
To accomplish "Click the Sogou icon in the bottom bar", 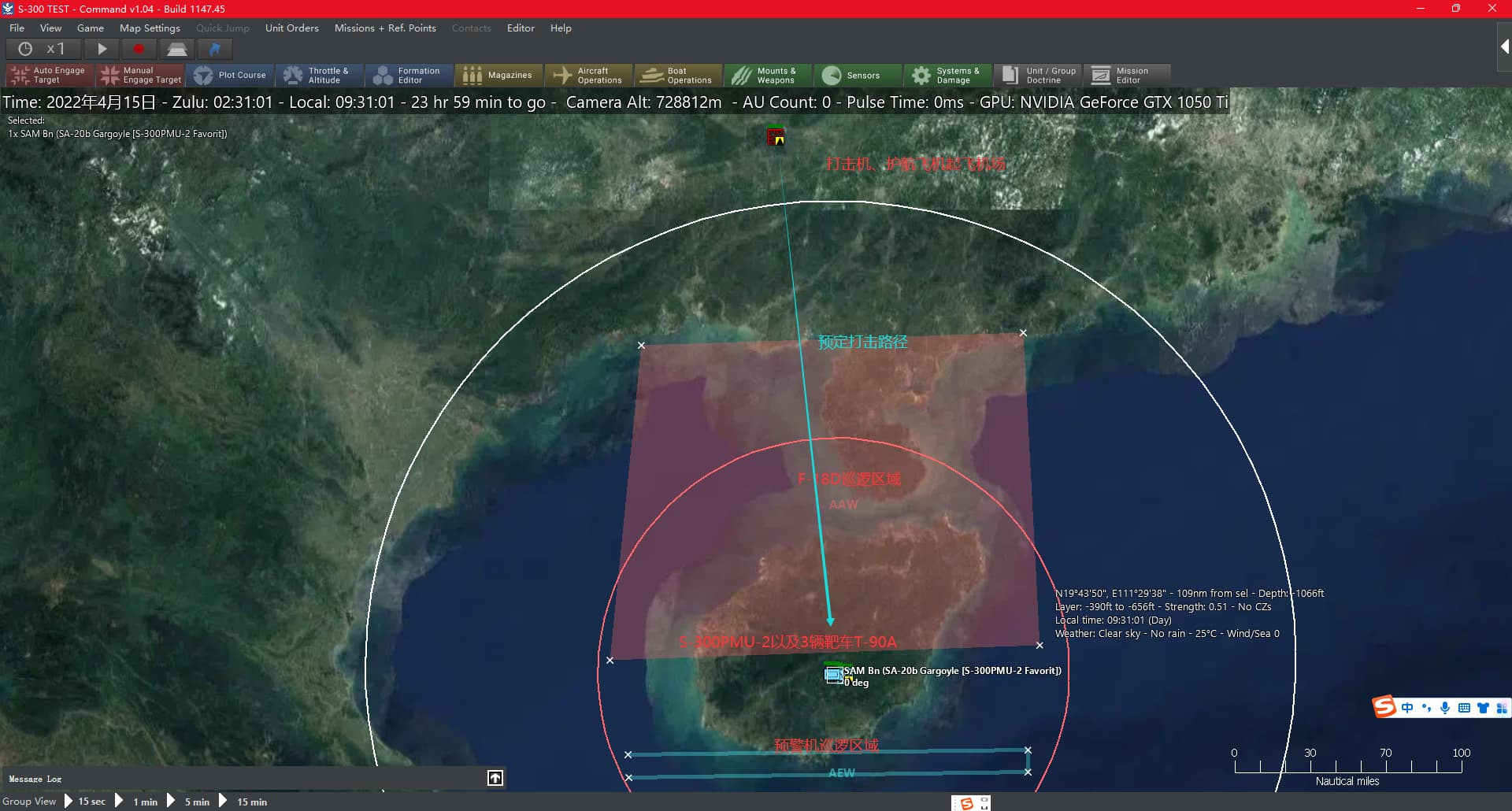I will click(x=966, y=803).
